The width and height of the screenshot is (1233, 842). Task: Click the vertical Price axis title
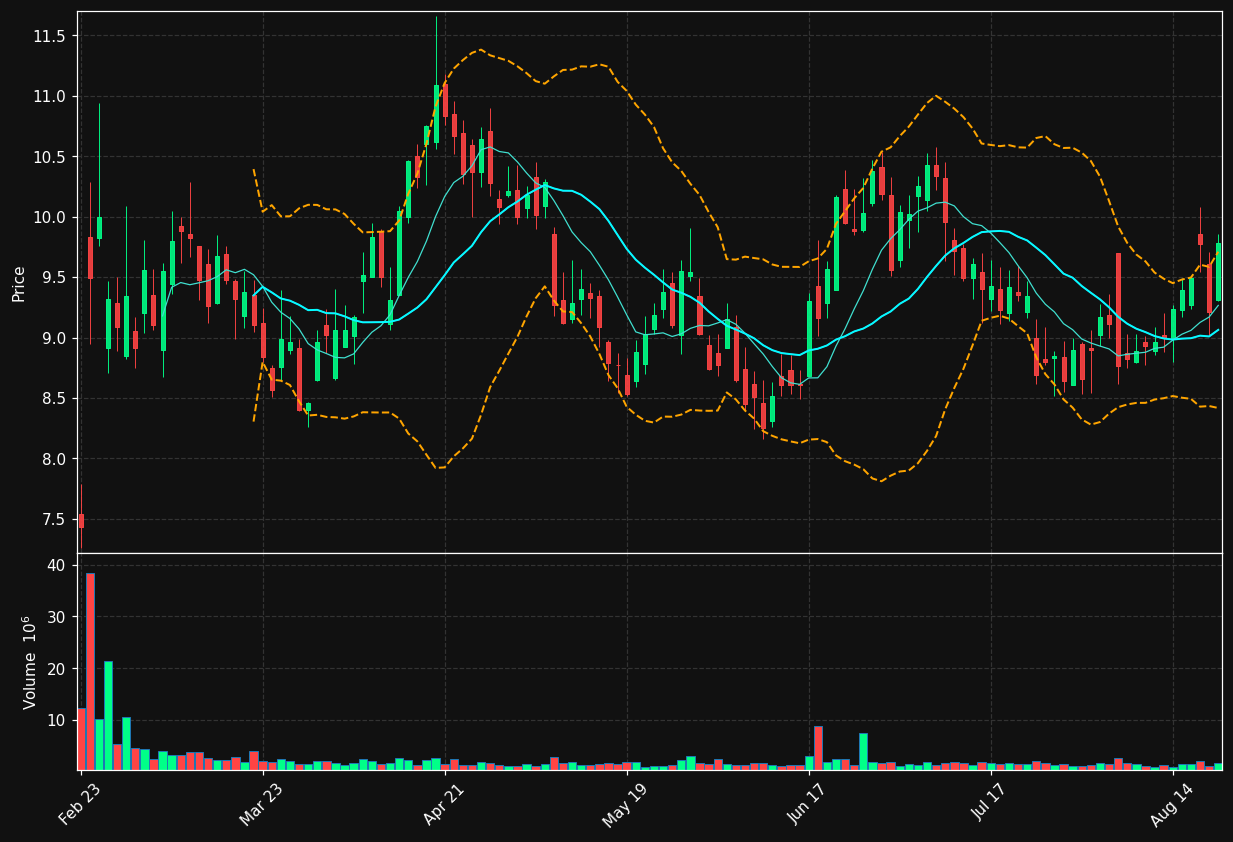pyautogui.click(x=19, y=283)
